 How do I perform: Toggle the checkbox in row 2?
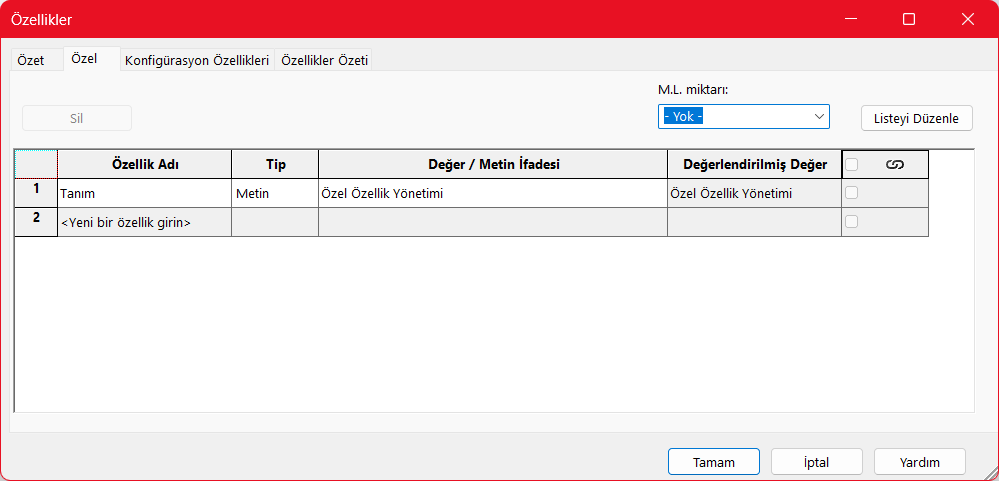pos(851,222)
